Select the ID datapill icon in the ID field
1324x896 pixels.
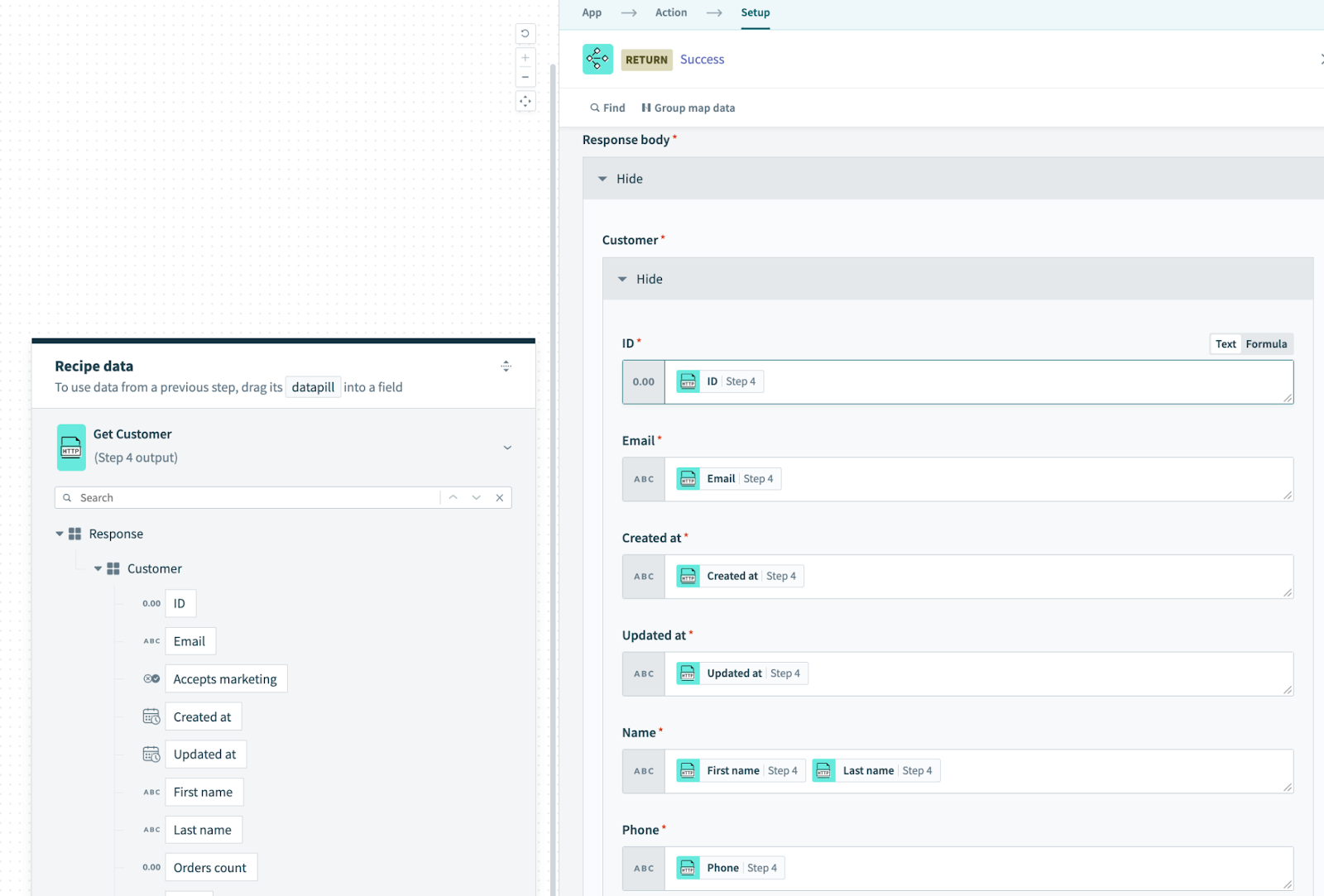(x=688, y=381)
